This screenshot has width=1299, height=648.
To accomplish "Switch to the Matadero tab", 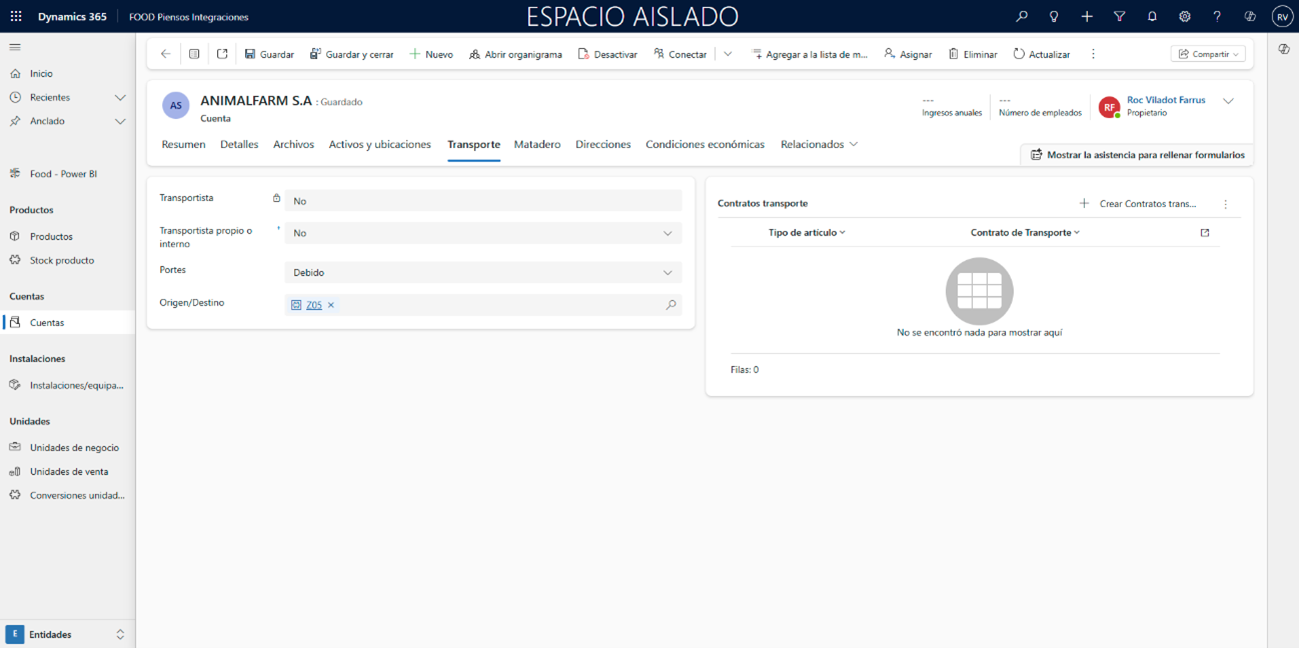I will (537, 144).
